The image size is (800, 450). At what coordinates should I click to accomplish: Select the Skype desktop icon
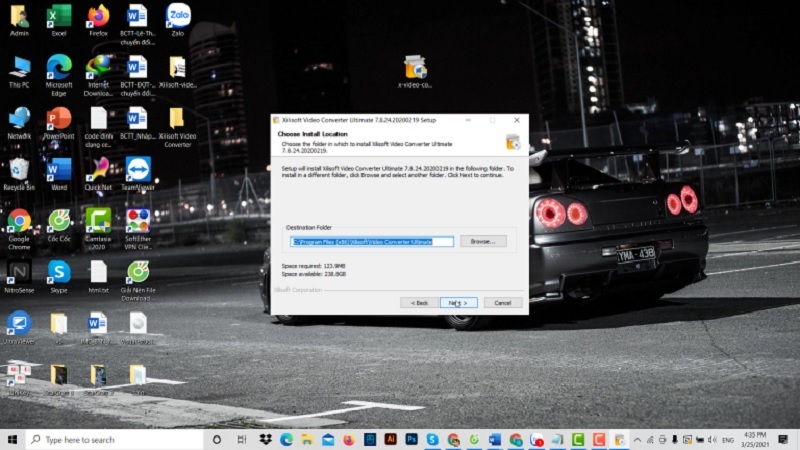[59, 272]
